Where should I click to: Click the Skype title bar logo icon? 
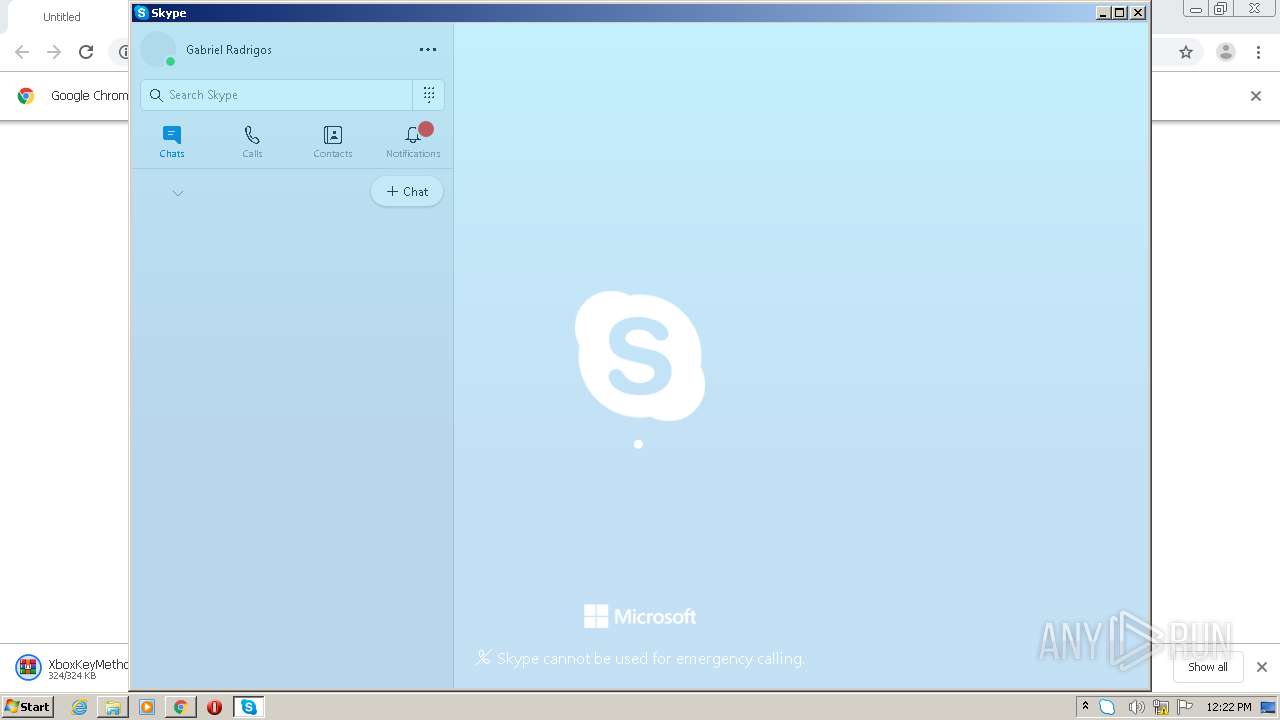(141, 13)
